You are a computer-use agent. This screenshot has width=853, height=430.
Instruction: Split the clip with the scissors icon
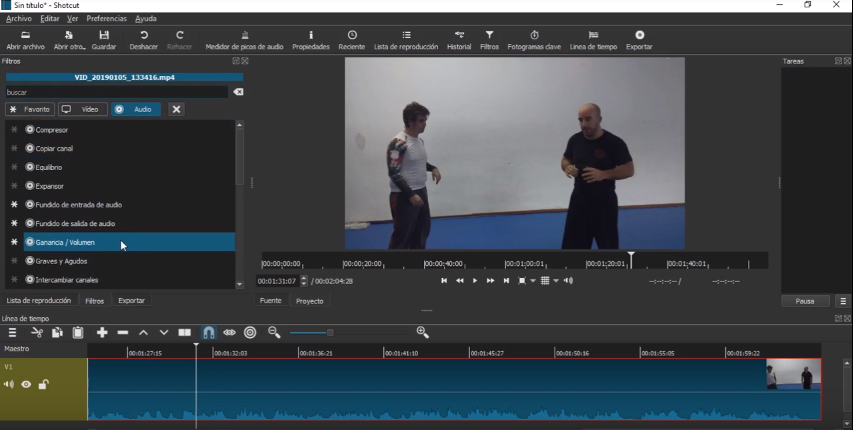[37, 332]
